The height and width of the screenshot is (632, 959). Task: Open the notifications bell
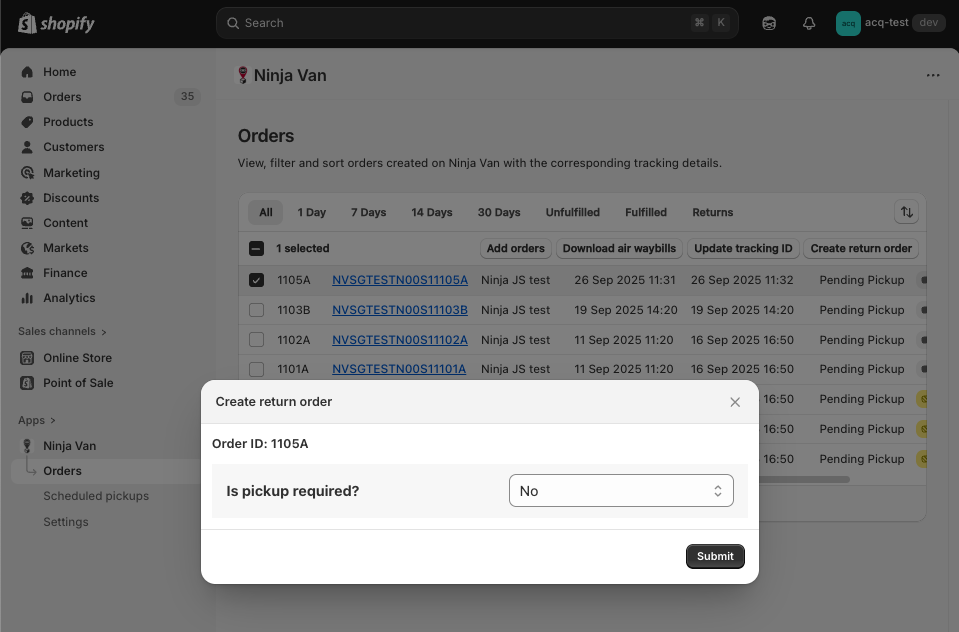click(809, 23)
